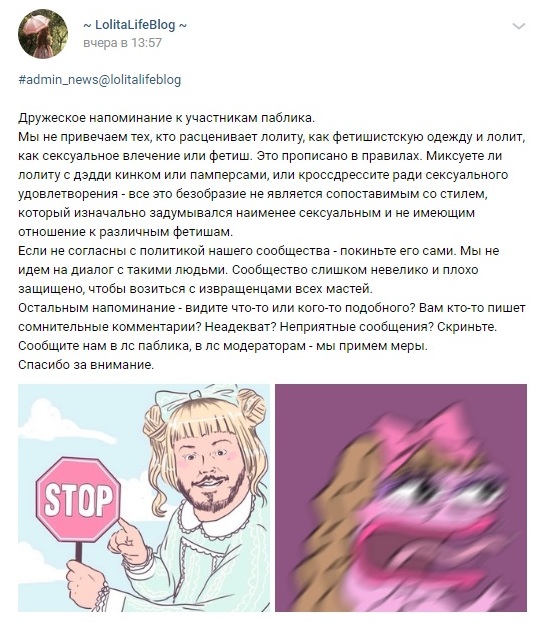Click the closing line Спасибо за внимание
544x628 pixels.
point(86,365)
